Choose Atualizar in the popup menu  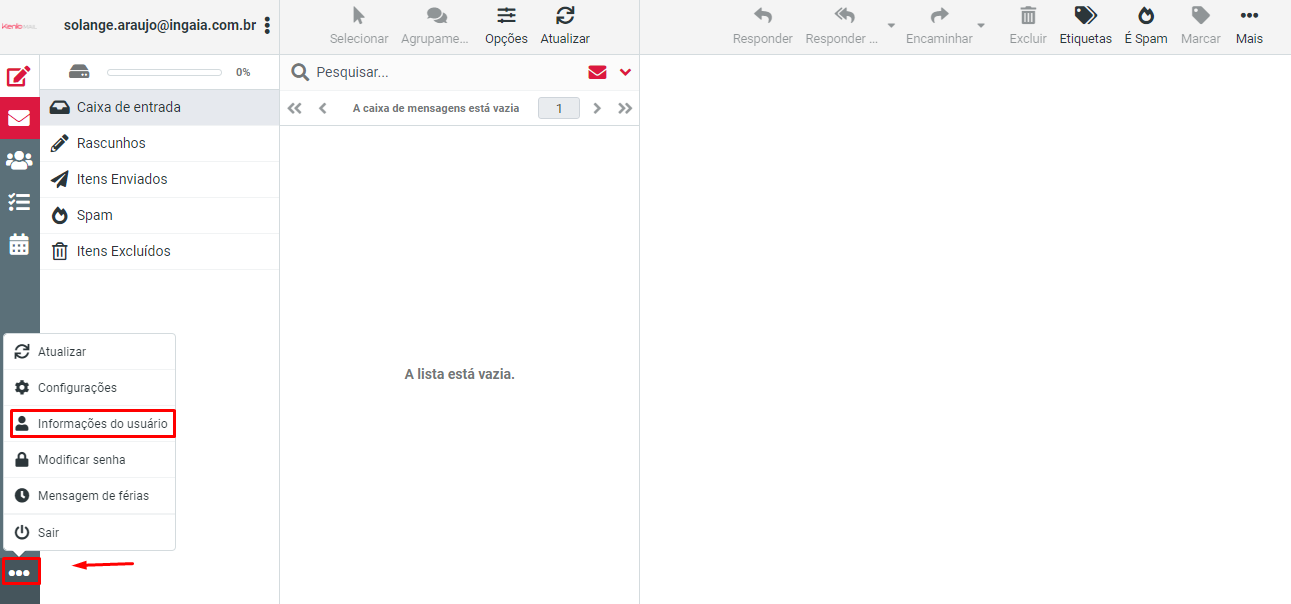90,352
